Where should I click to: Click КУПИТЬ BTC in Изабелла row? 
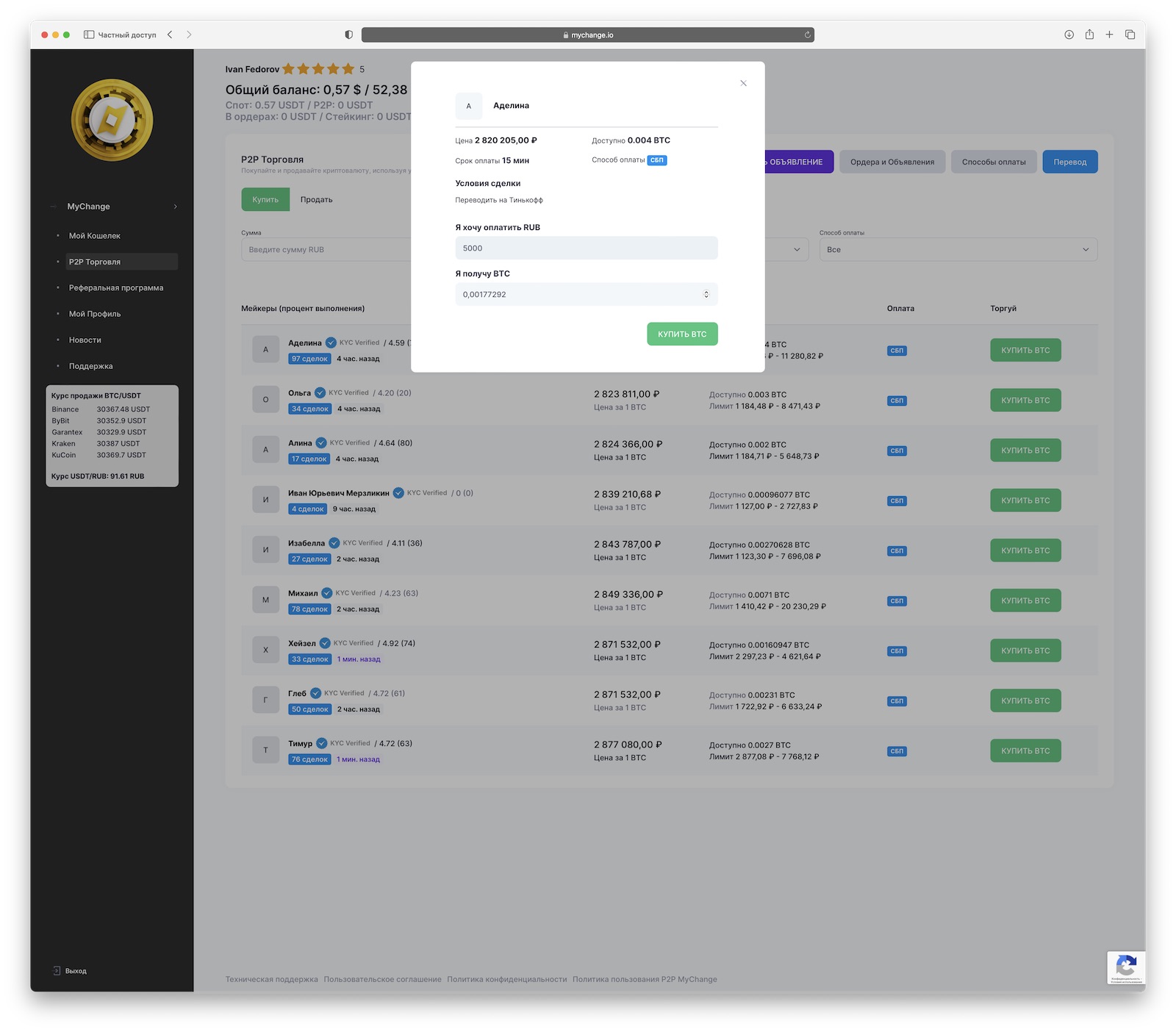[x=1025, y=551]
